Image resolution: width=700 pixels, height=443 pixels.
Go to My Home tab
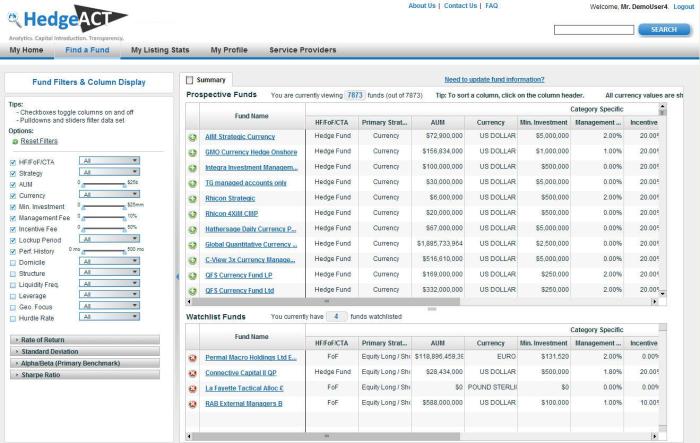[x=26, y=50]
